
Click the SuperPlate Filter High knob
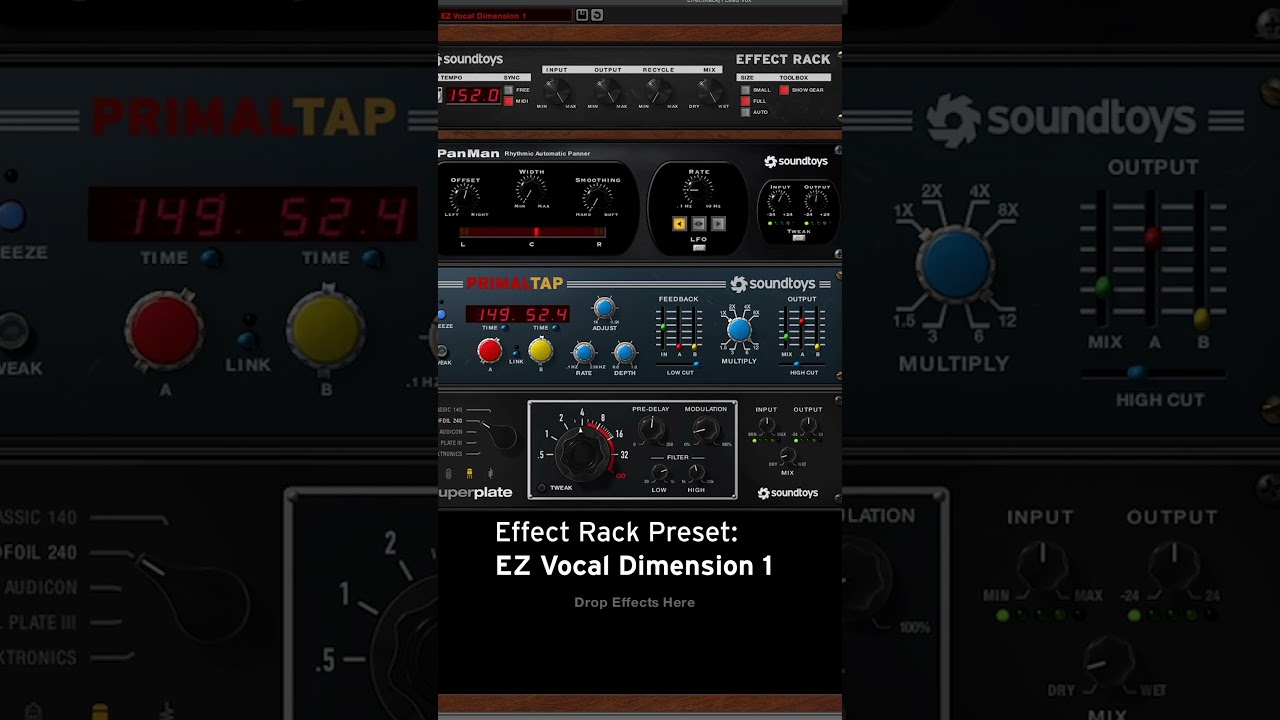pos(696,473)
